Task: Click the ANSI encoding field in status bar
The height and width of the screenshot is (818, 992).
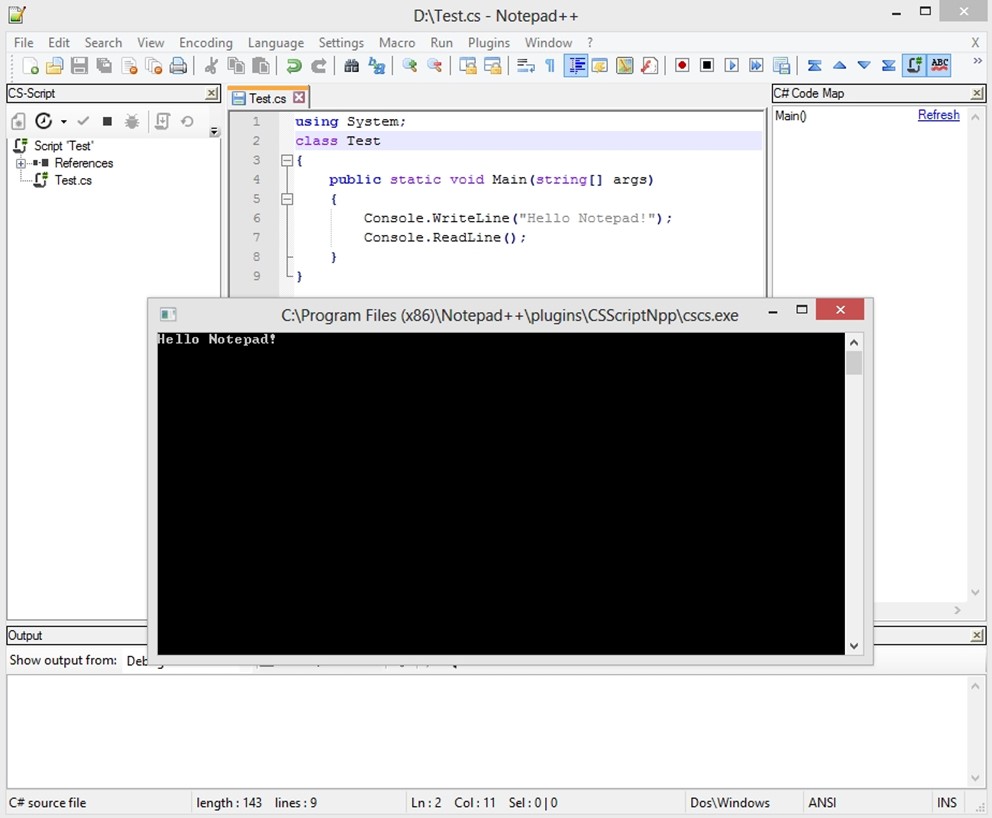Action: tap(822, 802)
